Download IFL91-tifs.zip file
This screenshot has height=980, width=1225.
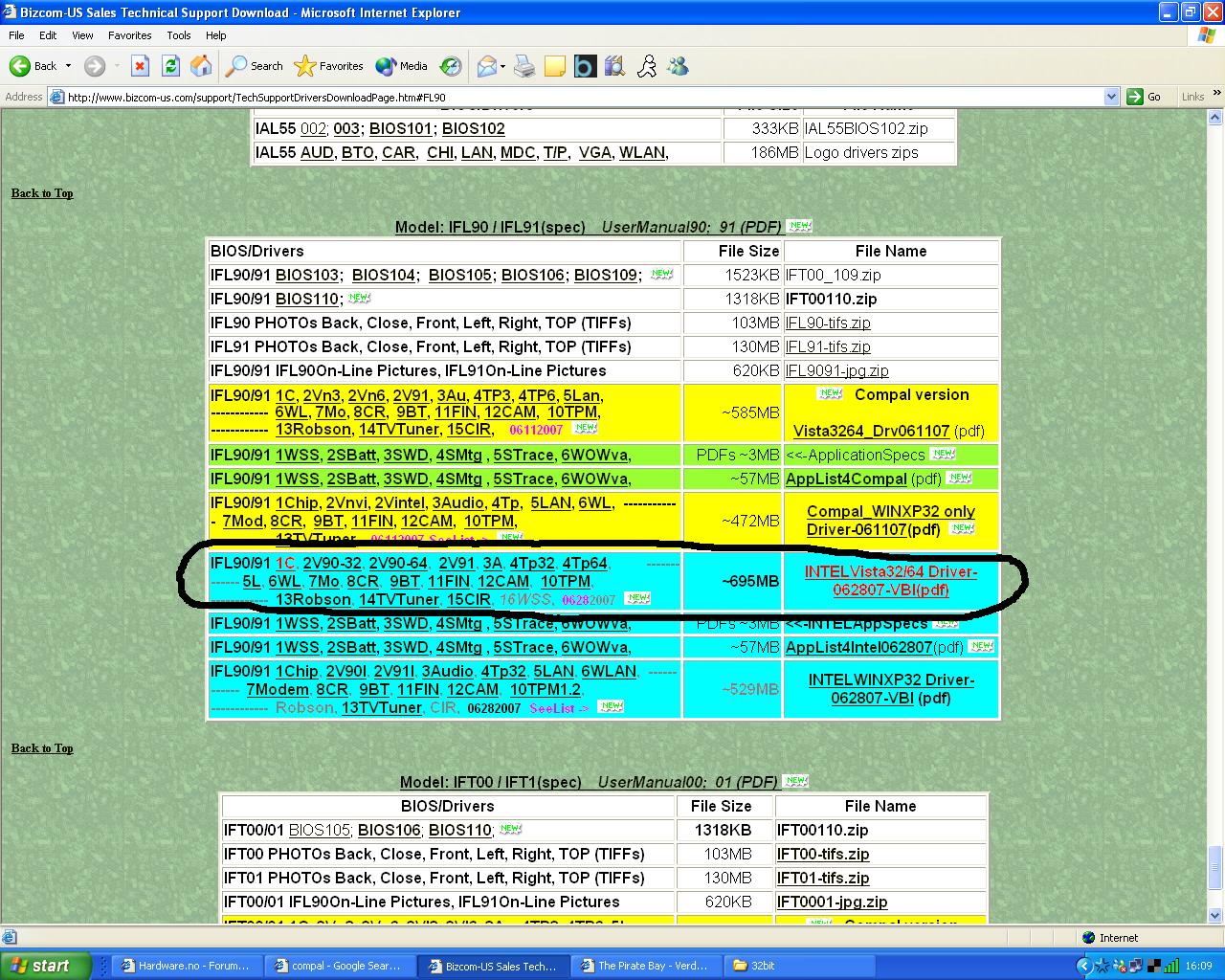pyautogui.click(x=828, y=346)
